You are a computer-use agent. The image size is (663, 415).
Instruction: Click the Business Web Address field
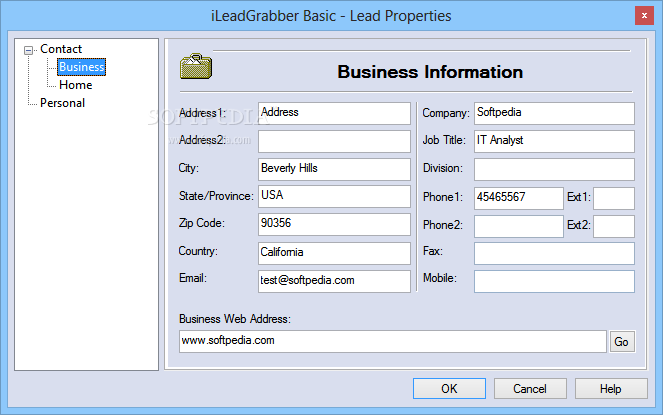click(392, 341)
